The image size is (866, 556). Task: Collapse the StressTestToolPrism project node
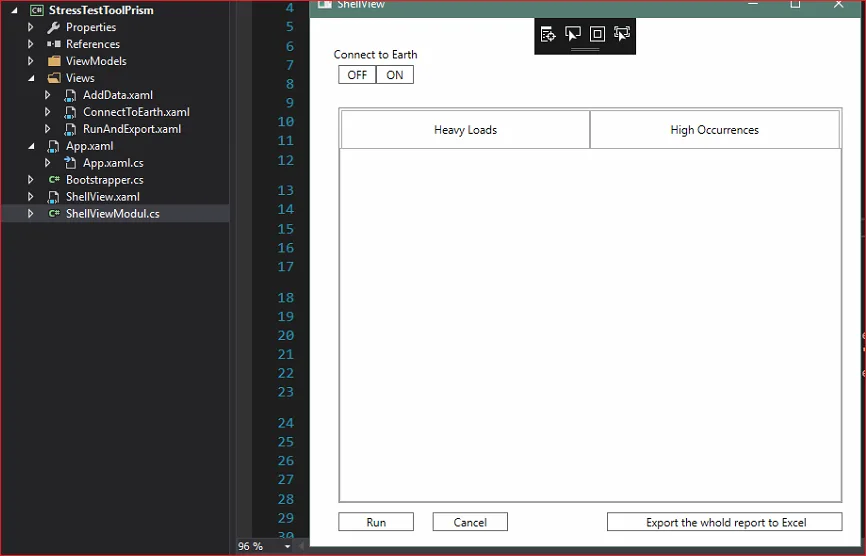(14, 10)
